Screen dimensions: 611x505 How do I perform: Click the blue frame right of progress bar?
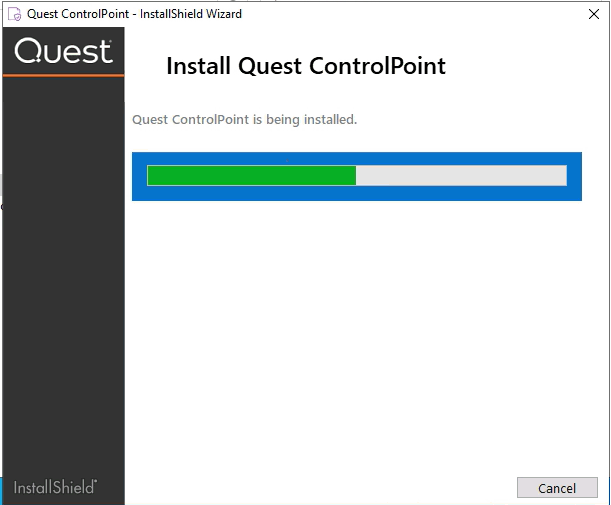(x=574, y=176)
